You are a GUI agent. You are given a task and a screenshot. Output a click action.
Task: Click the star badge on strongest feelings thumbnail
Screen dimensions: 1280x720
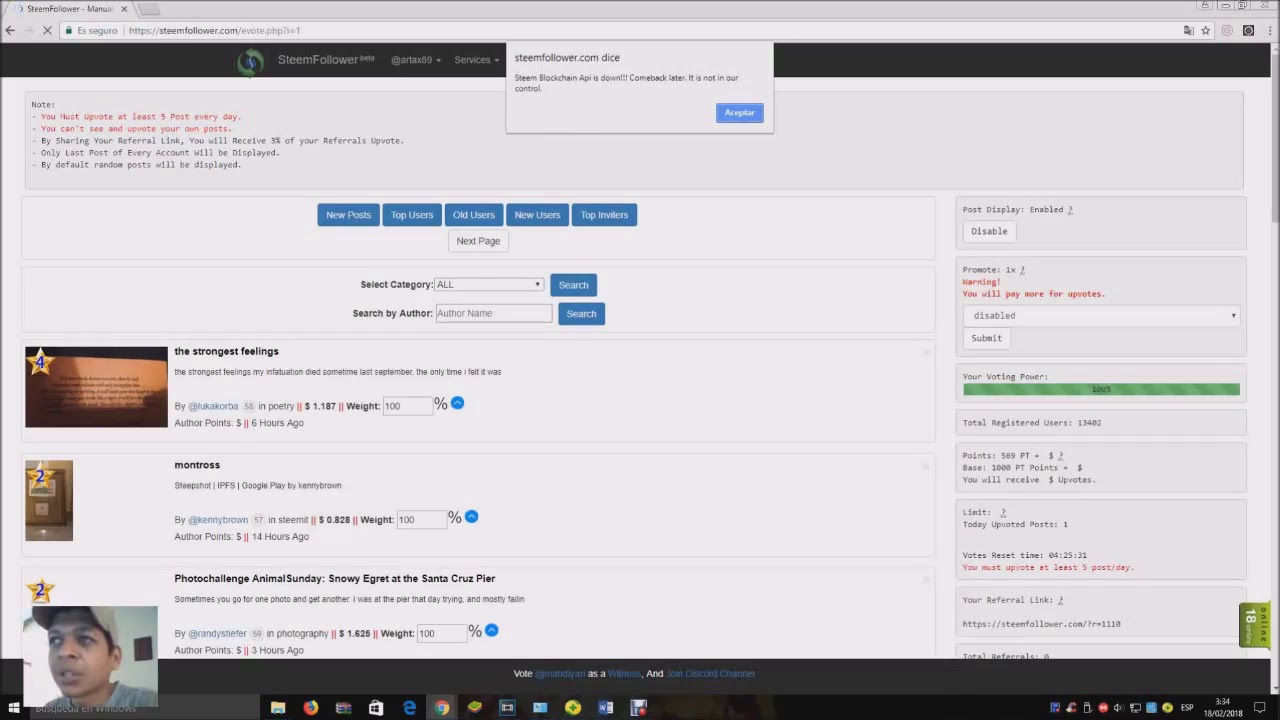(x=40, y=362)
